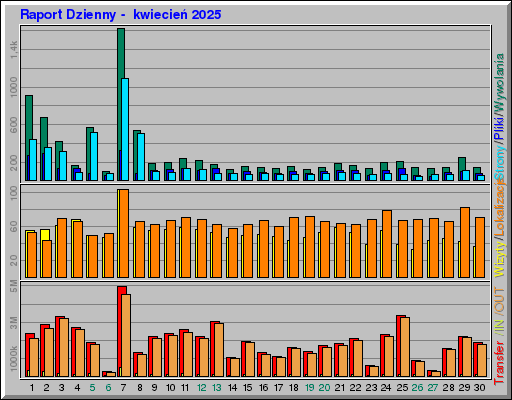Viewport: 512px width, 400px height.
Task: Click the orange visits bar for day 24
Action: click(x=387, y=244)
